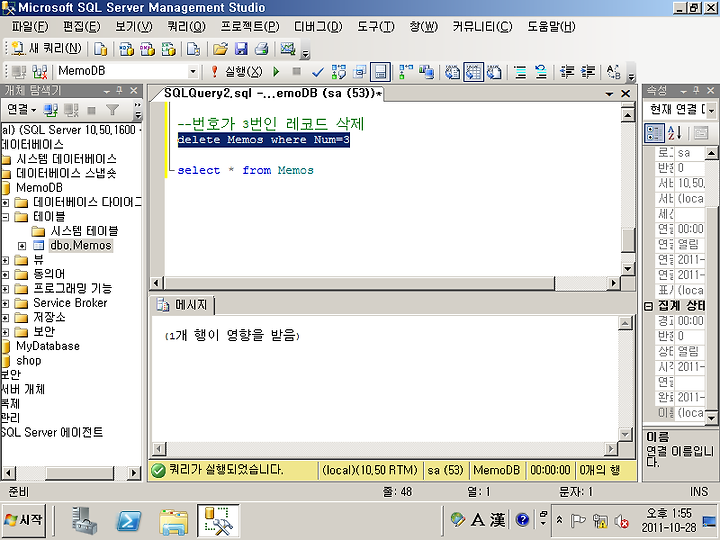Open the 현재 연결 properties dropdown
The height and width of the screenshot is (540, 720).
tap(711, 110)
